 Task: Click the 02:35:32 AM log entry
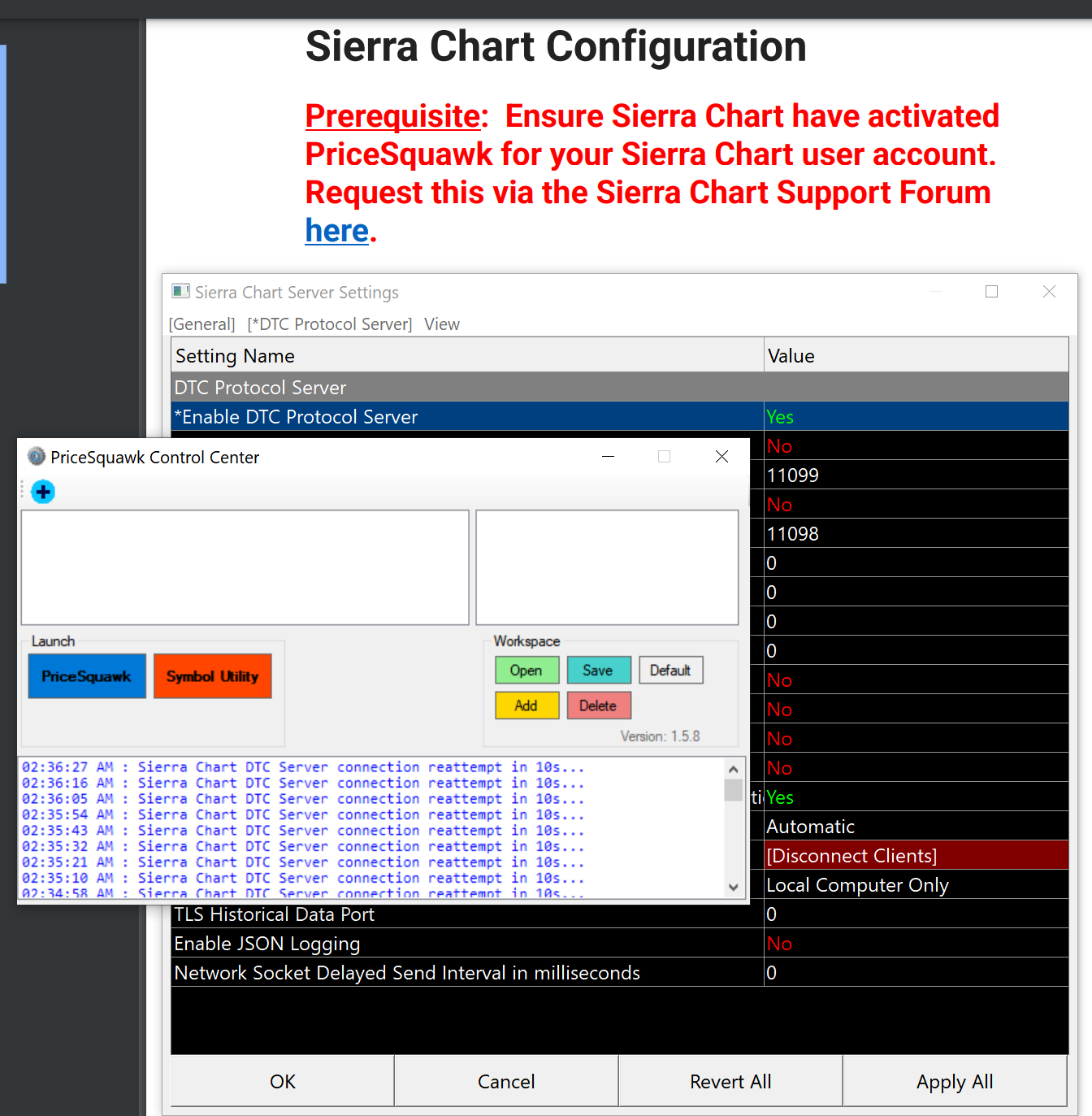[303, 846]
